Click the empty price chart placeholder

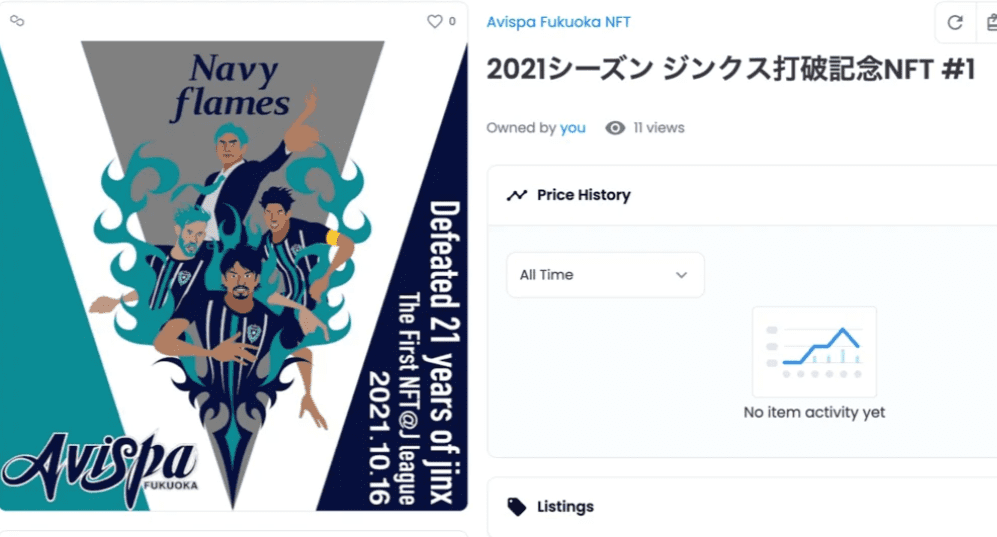(x=815, y=352)
